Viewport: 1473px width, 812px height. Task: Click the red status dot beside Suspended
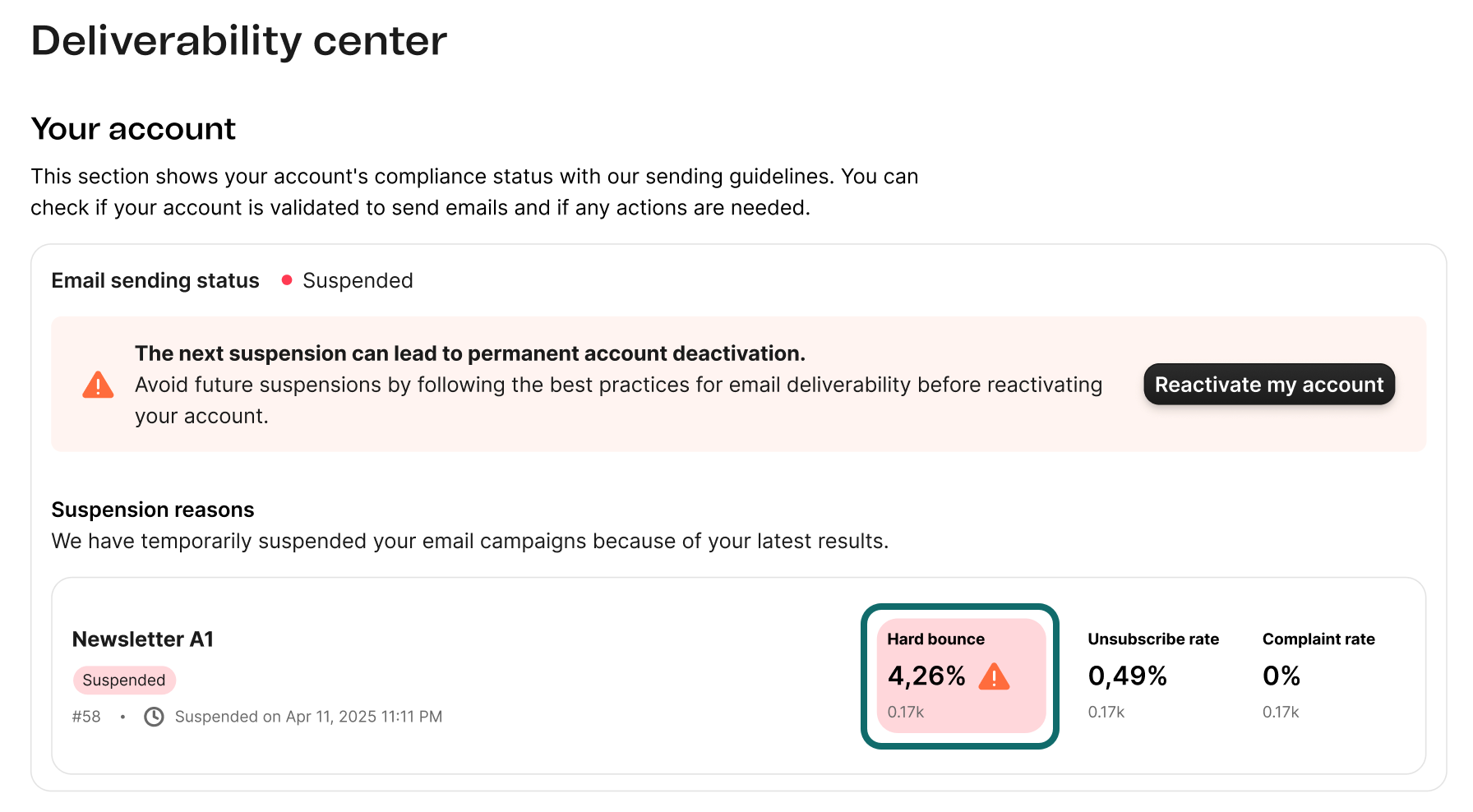(287, 280)
